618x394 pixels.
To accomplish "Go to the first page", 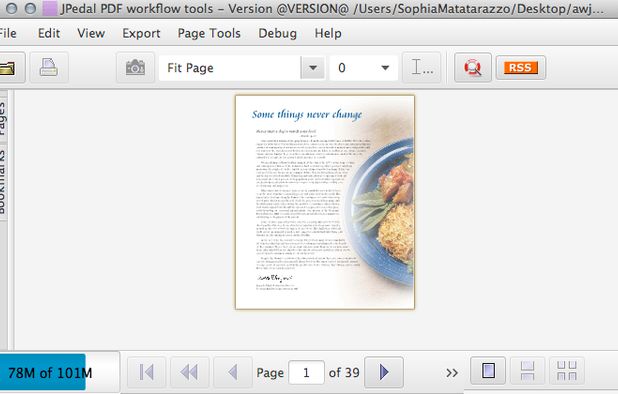I will coord(146,372).
